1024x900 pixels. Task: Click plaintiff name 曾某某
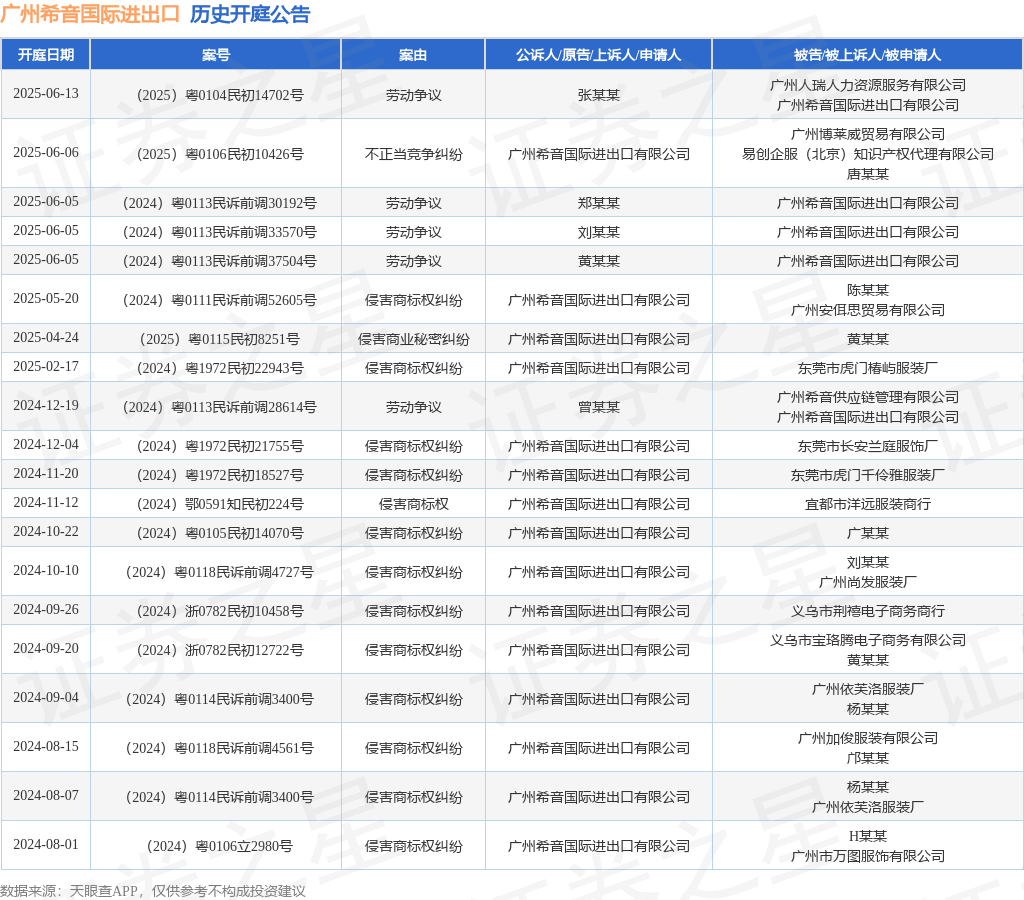(x=599, y=407)
